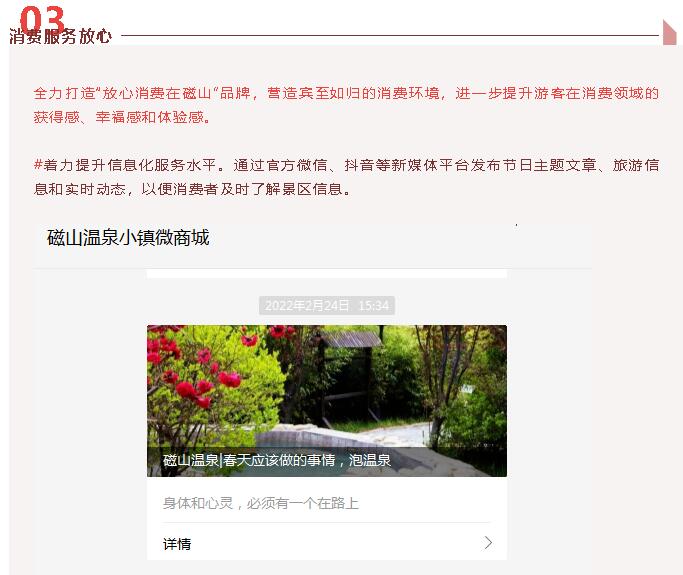Screen dimensions: 683x575
Task: Click the dark caption overlay on the photo
Action: click(x=327, y=461)
